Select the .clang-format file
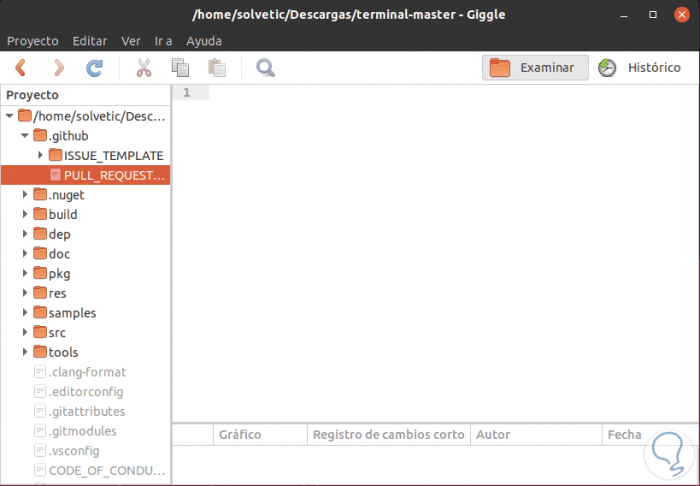Viewport: 700px width, 486px height. click(x=88, y=372)
